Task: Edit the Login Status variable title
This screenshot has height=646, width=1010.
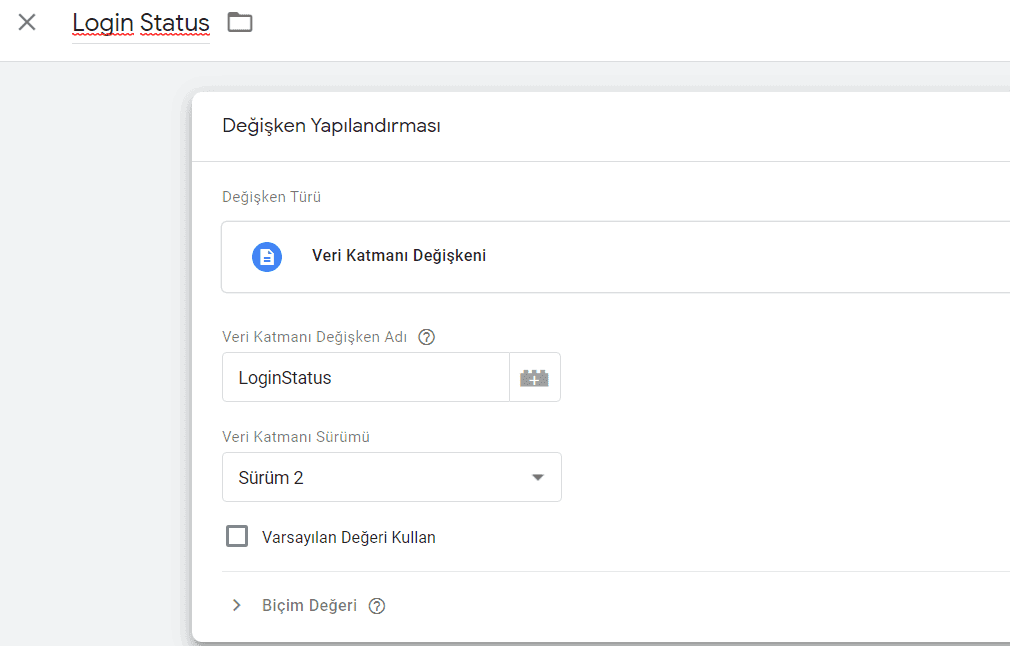Action: coord(141,23)
